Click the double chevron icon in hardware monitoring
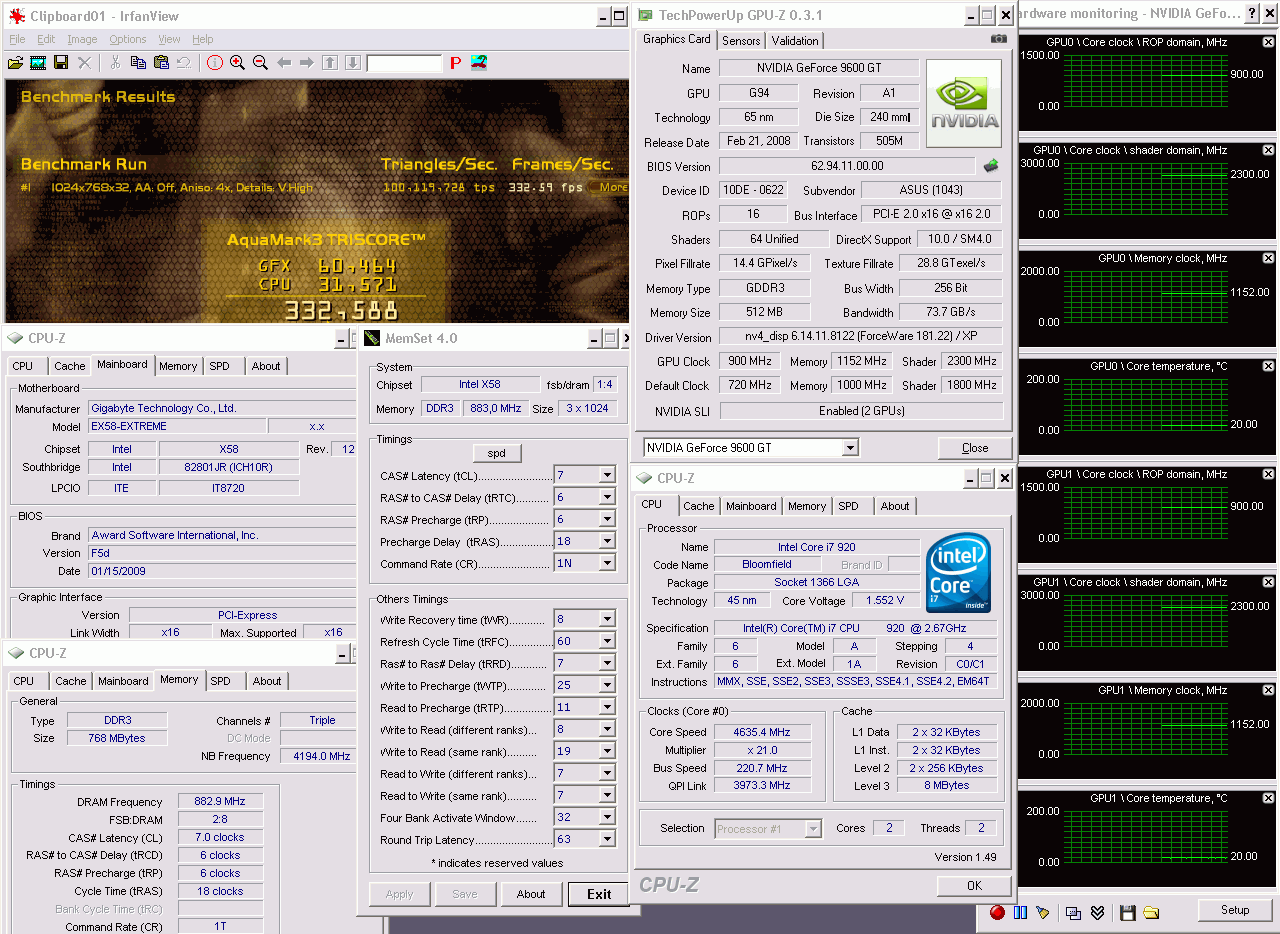Viewport: 1280px width, 934px height. (x=1097, y=912)
